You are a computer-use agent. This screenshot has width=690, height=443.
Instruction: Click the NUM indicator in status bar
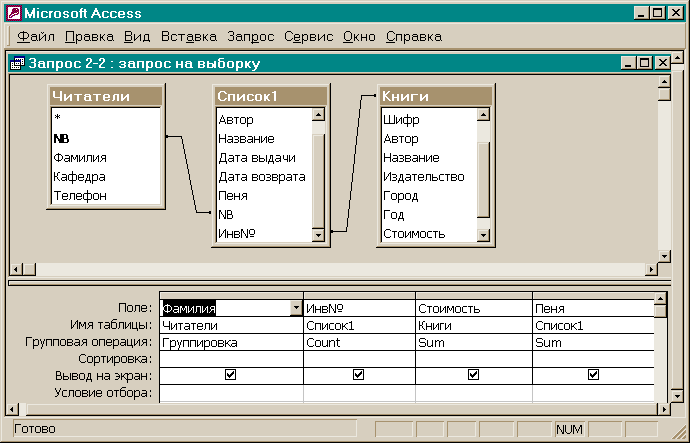[x=569, y=429]
